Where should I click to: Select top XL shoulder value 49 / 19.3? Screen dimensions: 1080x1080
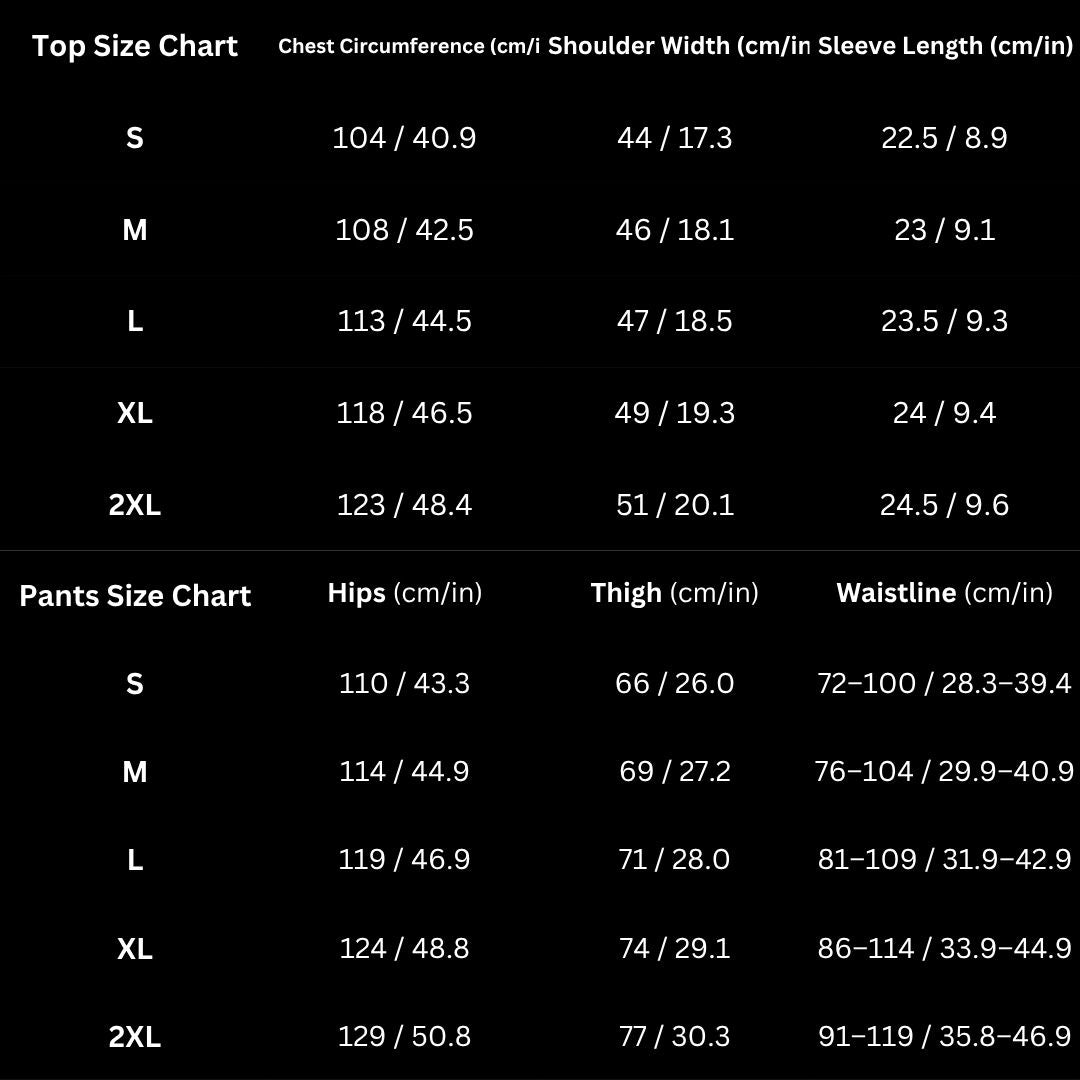pyautogui.click(x=675, y=413)
